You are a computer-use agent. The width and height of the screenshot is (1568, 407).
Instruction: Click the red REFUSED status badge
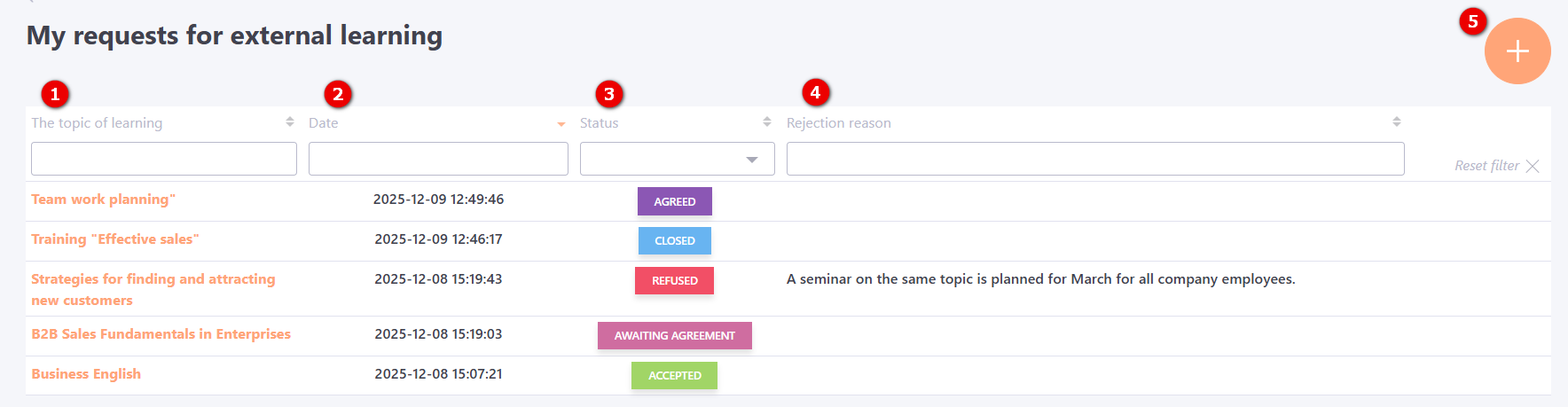[674, 280]
